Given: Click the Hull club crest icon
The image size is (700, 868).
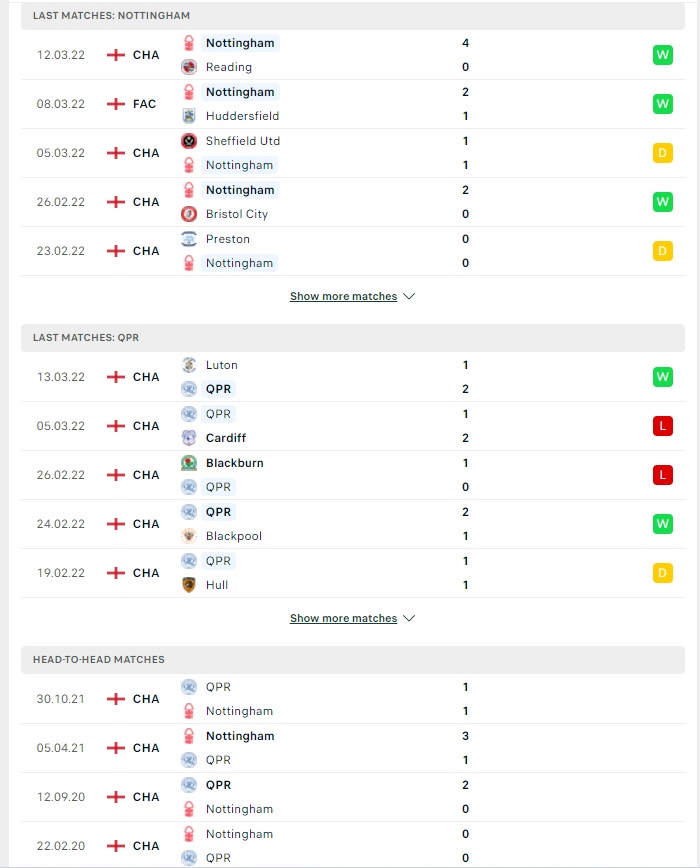Looking at the screenshot, I should point(189,585).
